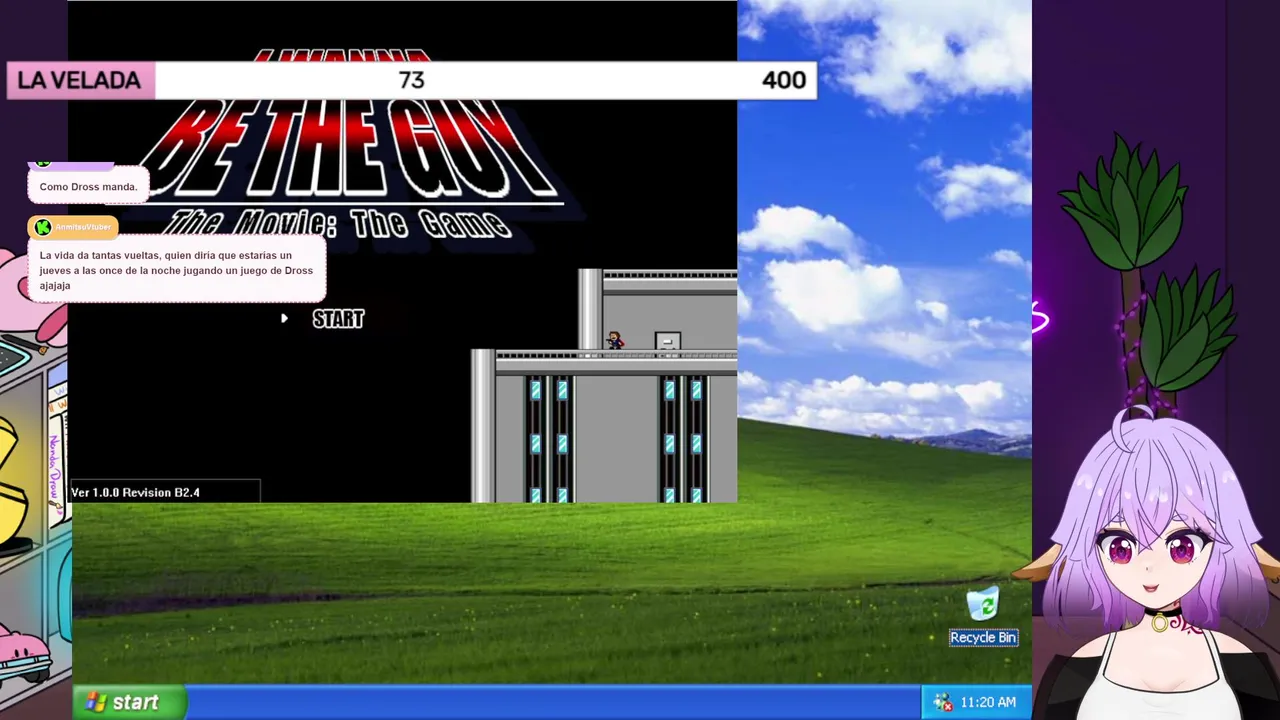Click 'The Movie: The Game' subtitle text

[x=340, y=223]
